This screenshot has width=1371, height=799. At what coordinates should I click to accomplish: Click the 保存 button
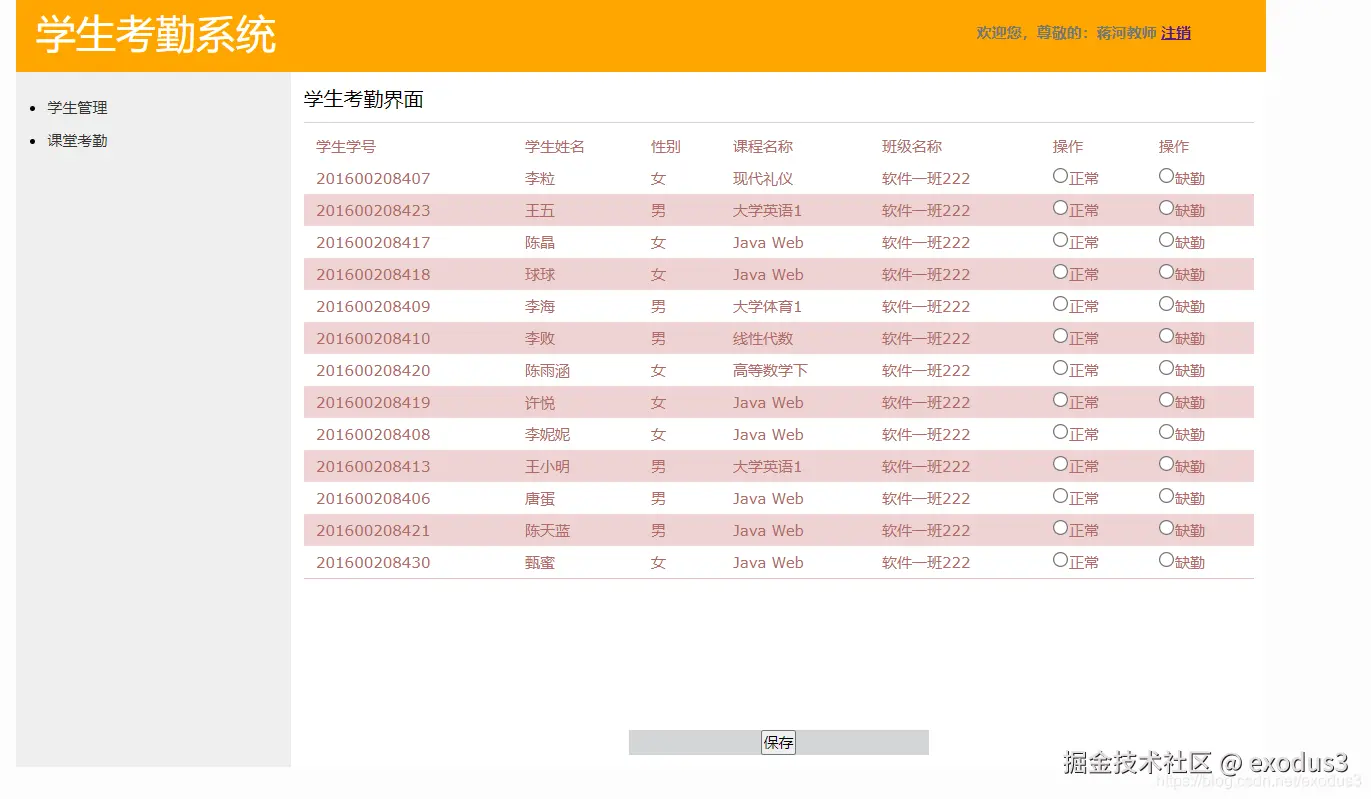click(778, 742)
